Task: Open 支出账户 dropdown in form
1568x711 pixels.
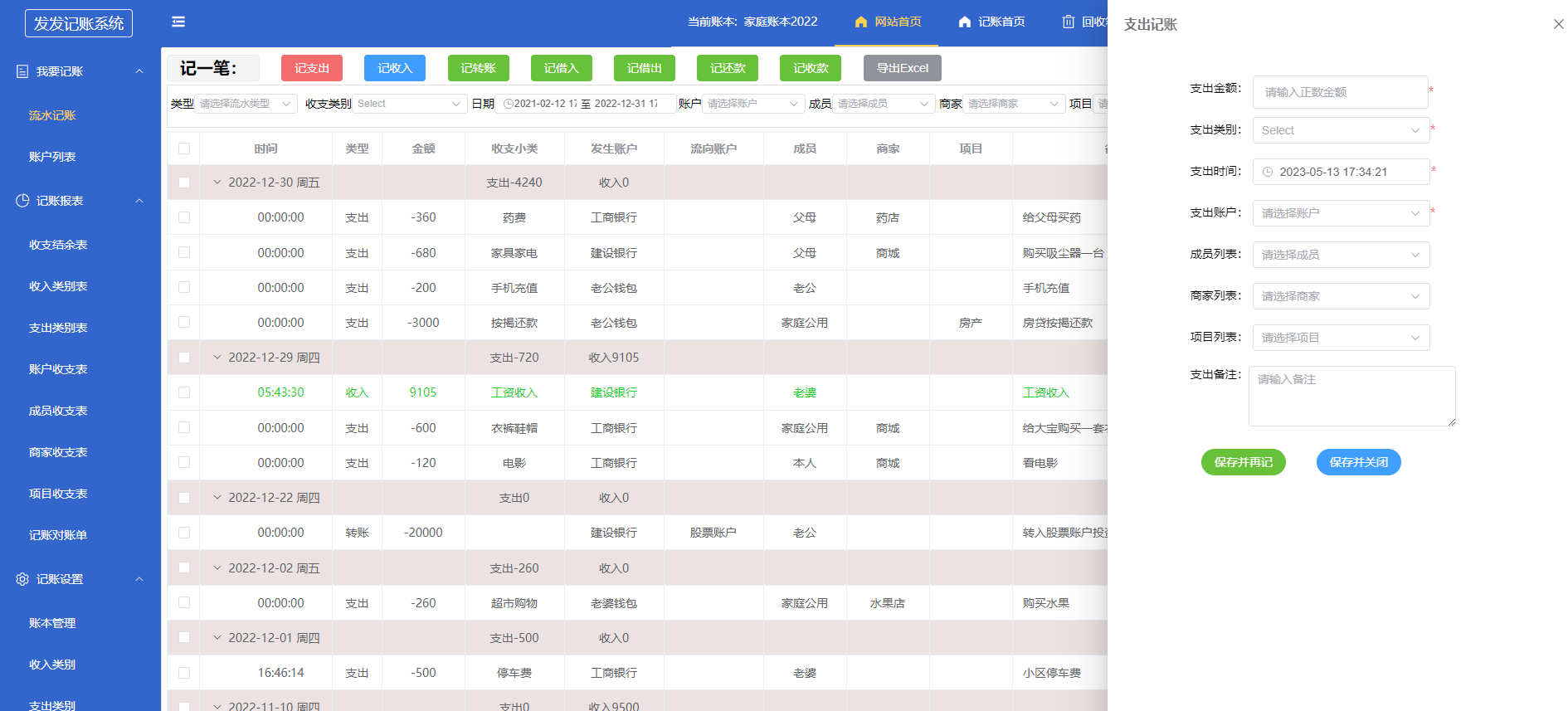Action: 1341,213
